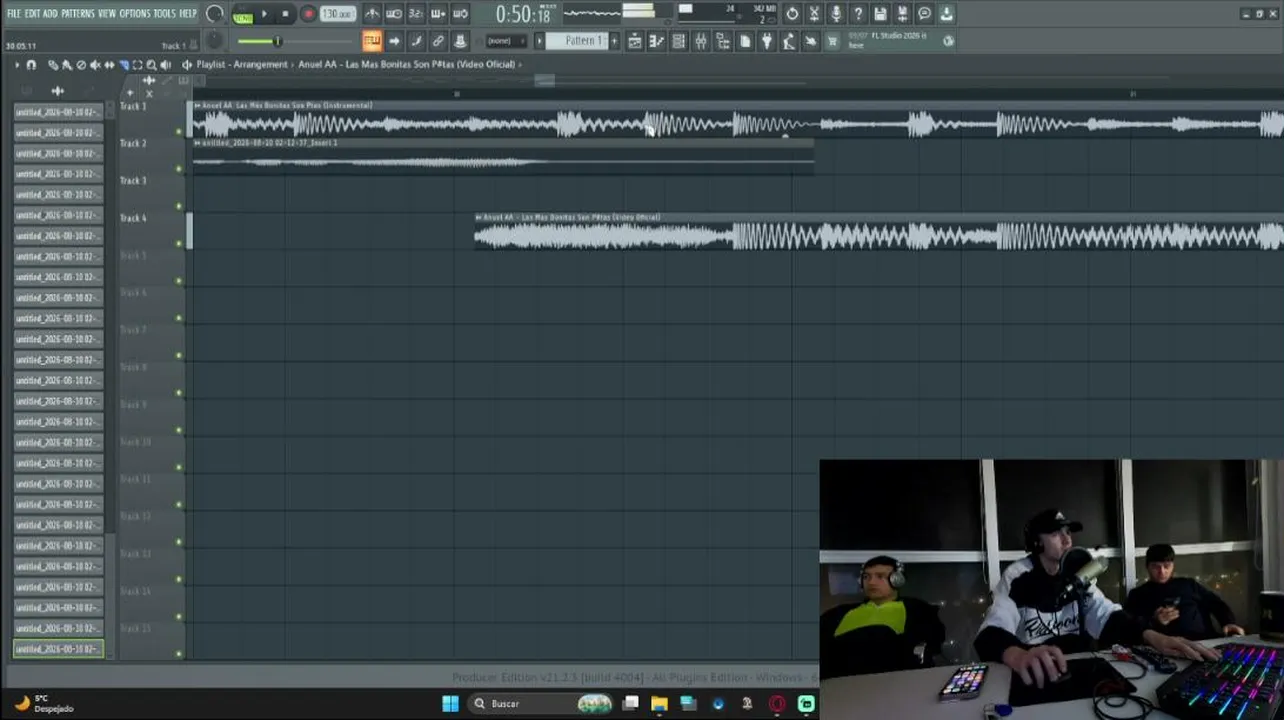The height and width of the screenshot is (720, 1284).
Task: Open the Playlist - Arrangement breadcrumb
Action: tap(242, 65)
